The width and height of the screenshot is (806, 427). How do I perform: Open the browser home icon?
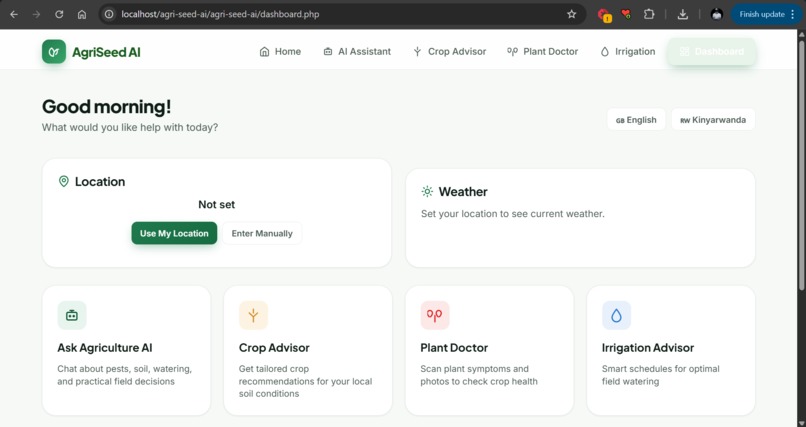point(82,14)
